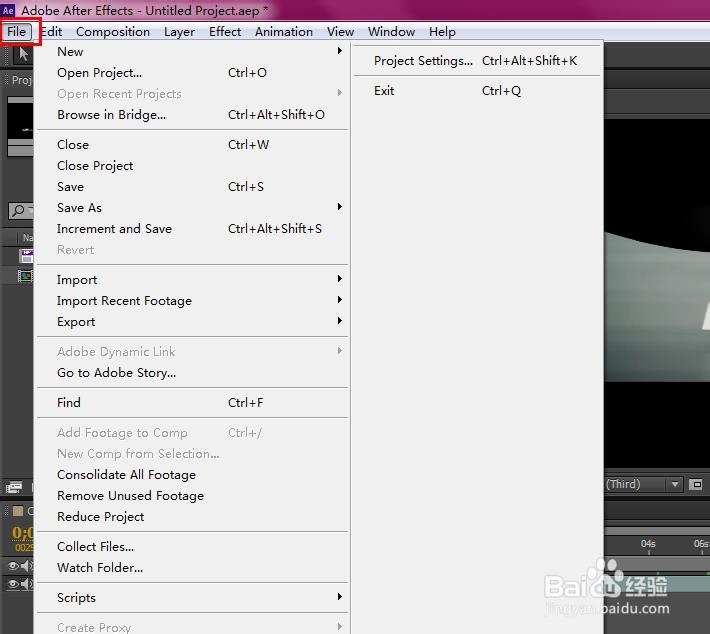The width and height of the screenshot is (710, 634).
Task: Open the Layer menu
Action: [179, 32]
